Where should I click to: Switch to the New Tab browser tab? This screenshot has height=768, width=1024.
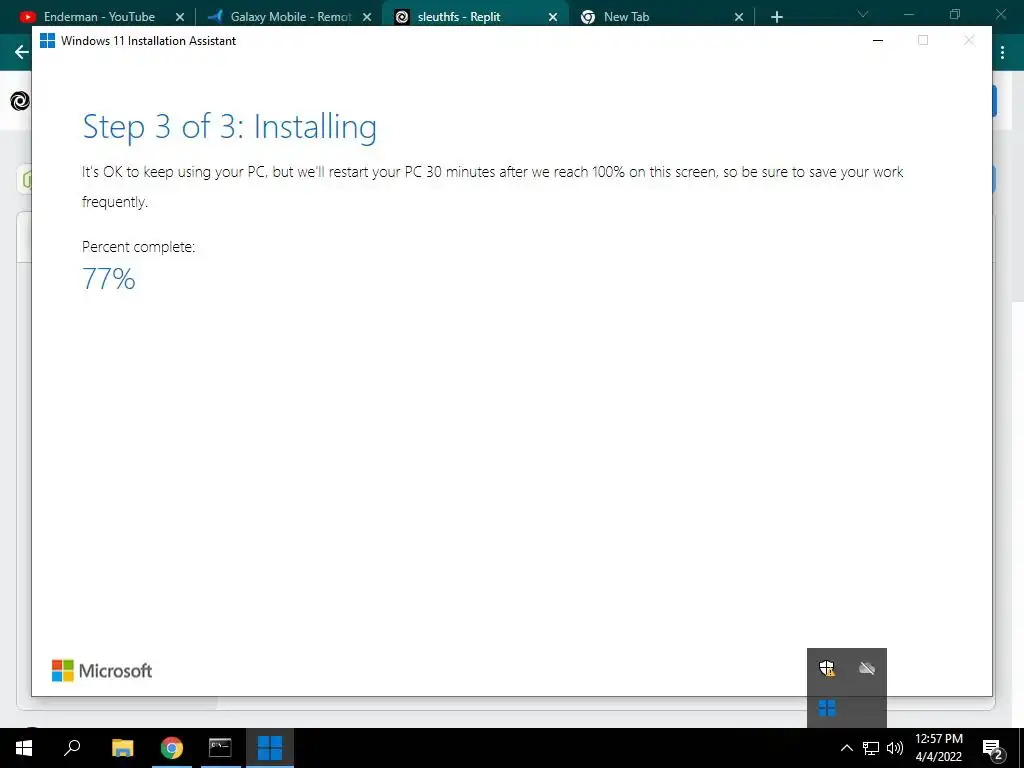pos(626,17)
